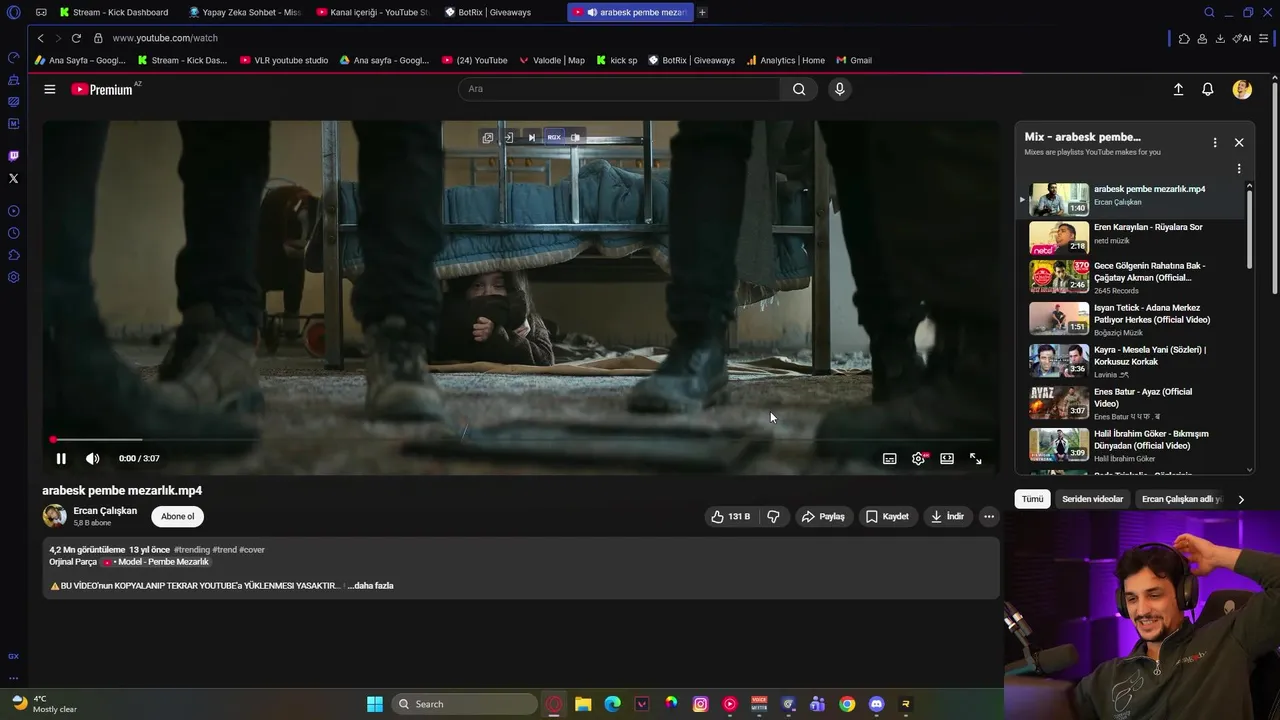Click the #trending hashtag link
Viewport: 1280px width, 720px height.
[192, 550]
